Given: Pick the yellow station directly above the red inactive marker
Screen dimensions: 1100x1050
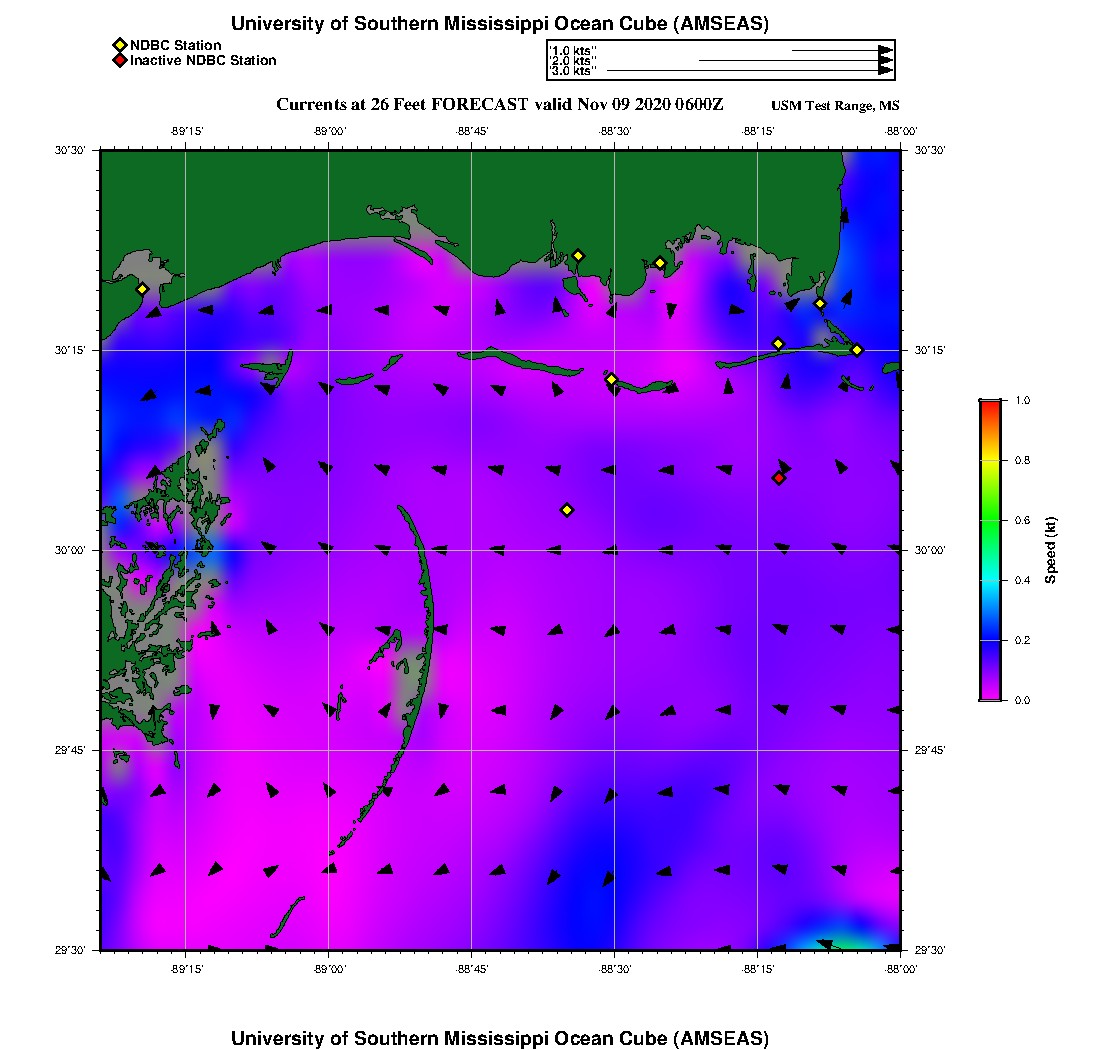Looking at the screenshot, I should [x=778, y=344].
